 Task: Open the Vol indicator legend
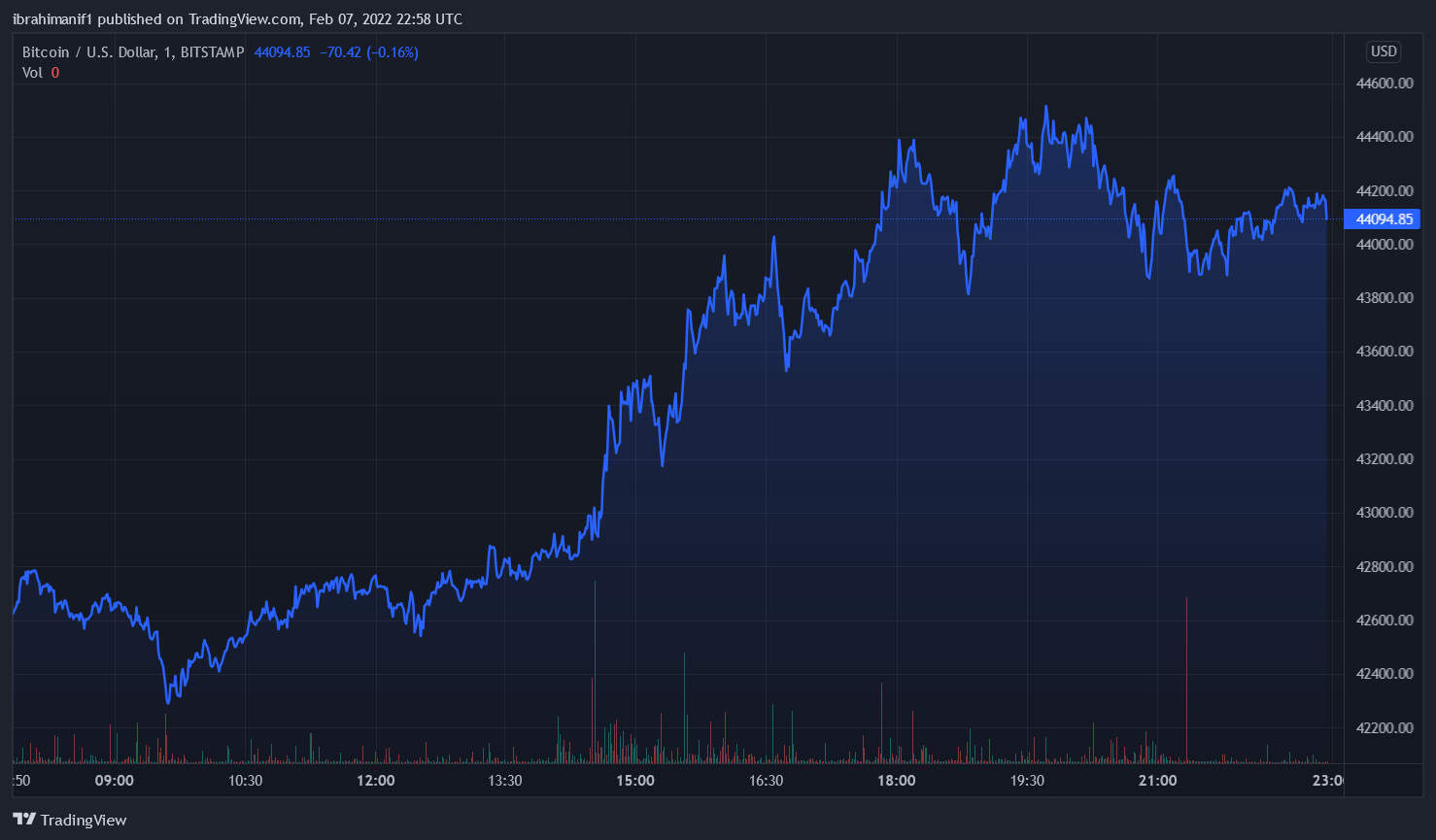pyautogui.click(x=31, y=72)
